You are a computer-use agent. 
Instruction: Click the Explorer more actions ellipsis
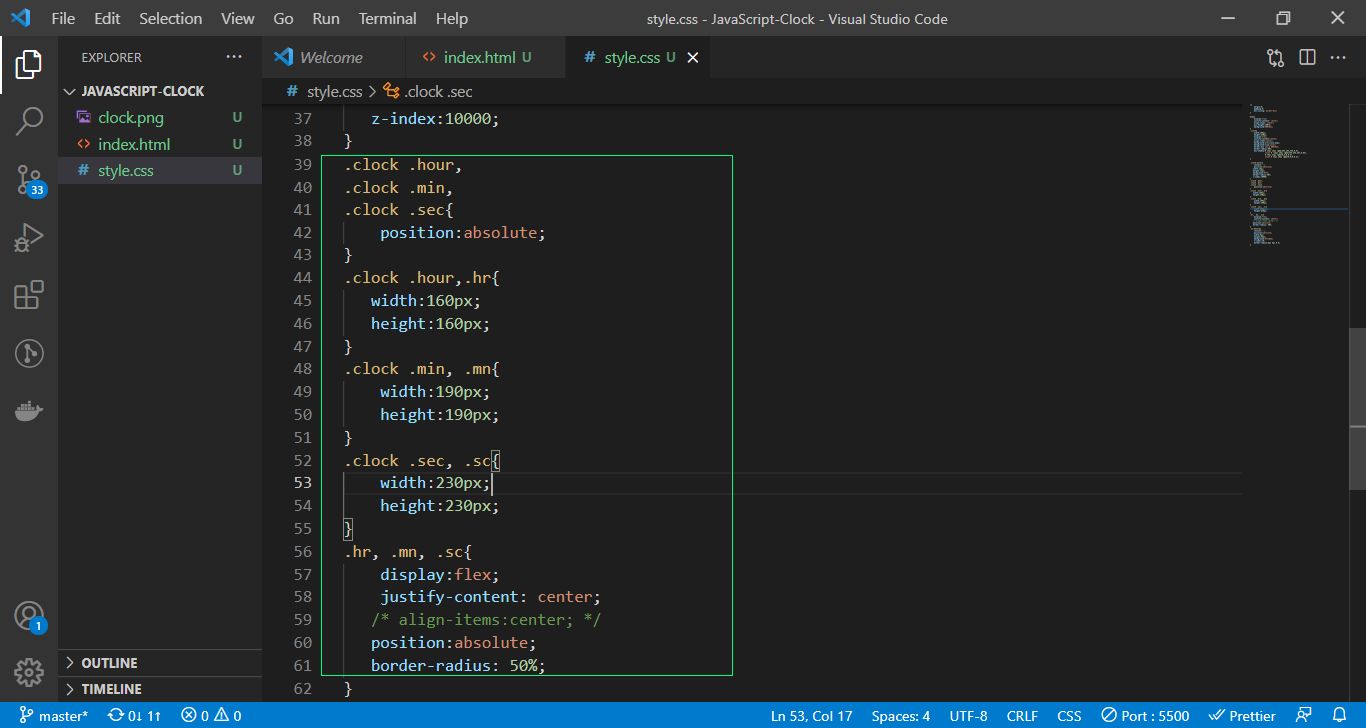(x=234, y=57)
